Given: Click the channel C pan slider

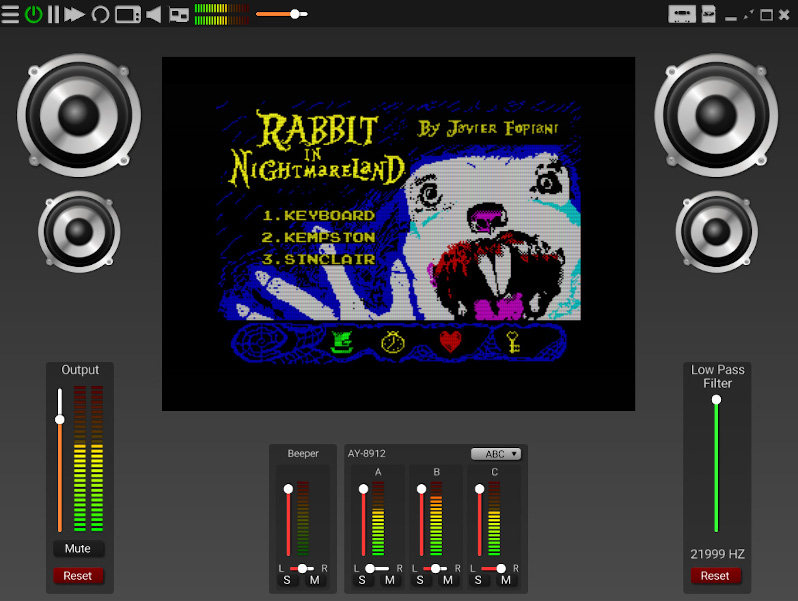Looking at the screenshot, I should coord(493,568).
